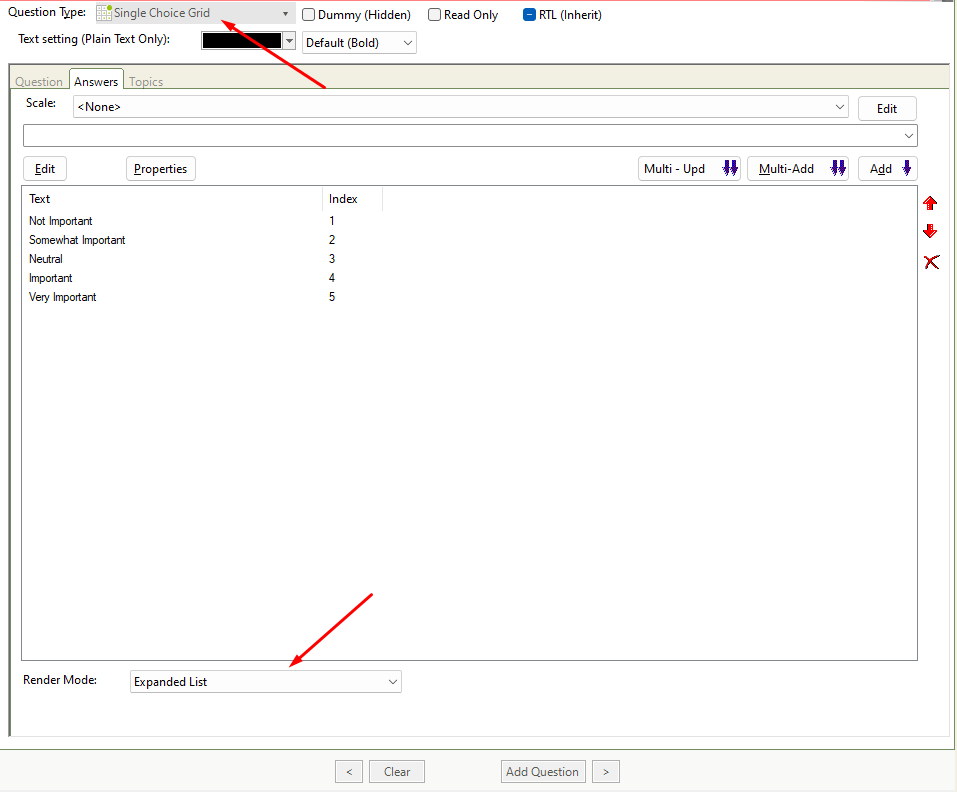Viewport: 957px width, 792px height.
Task: Enable the Dummy (Hidden) checkbox
Action: (308, 14)
